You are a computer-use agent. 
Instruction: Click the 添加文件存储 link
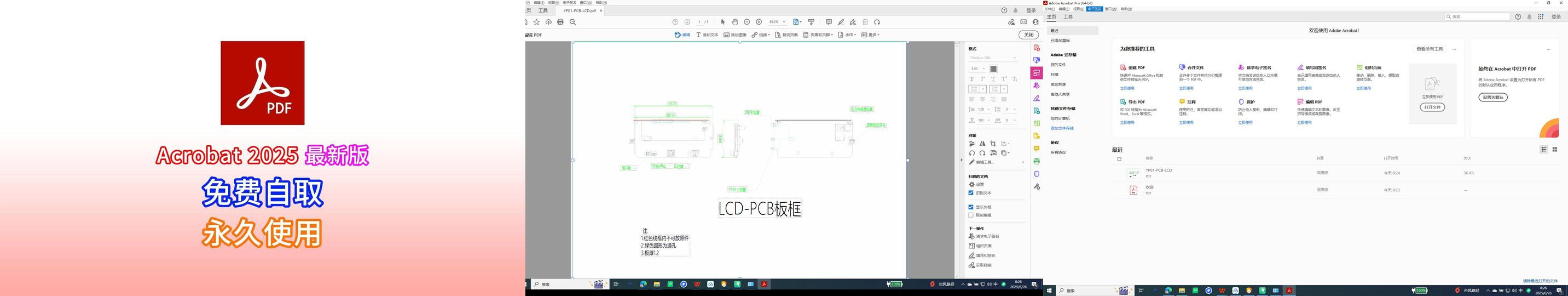pos(1062,128)
